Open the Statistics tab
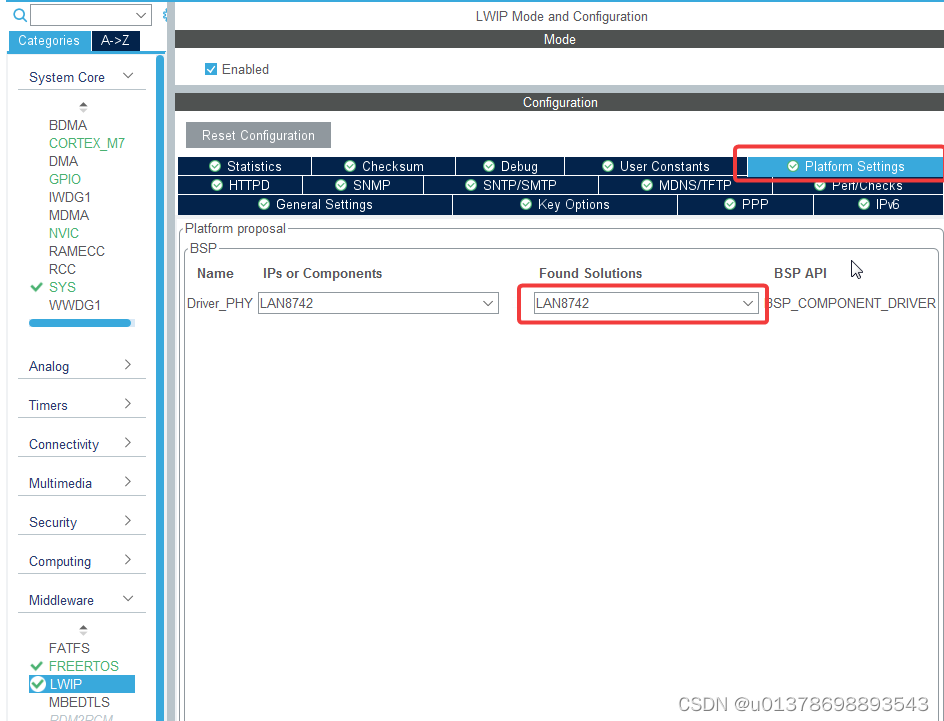Viewport: 944px width, 721px height. point(244,166)
